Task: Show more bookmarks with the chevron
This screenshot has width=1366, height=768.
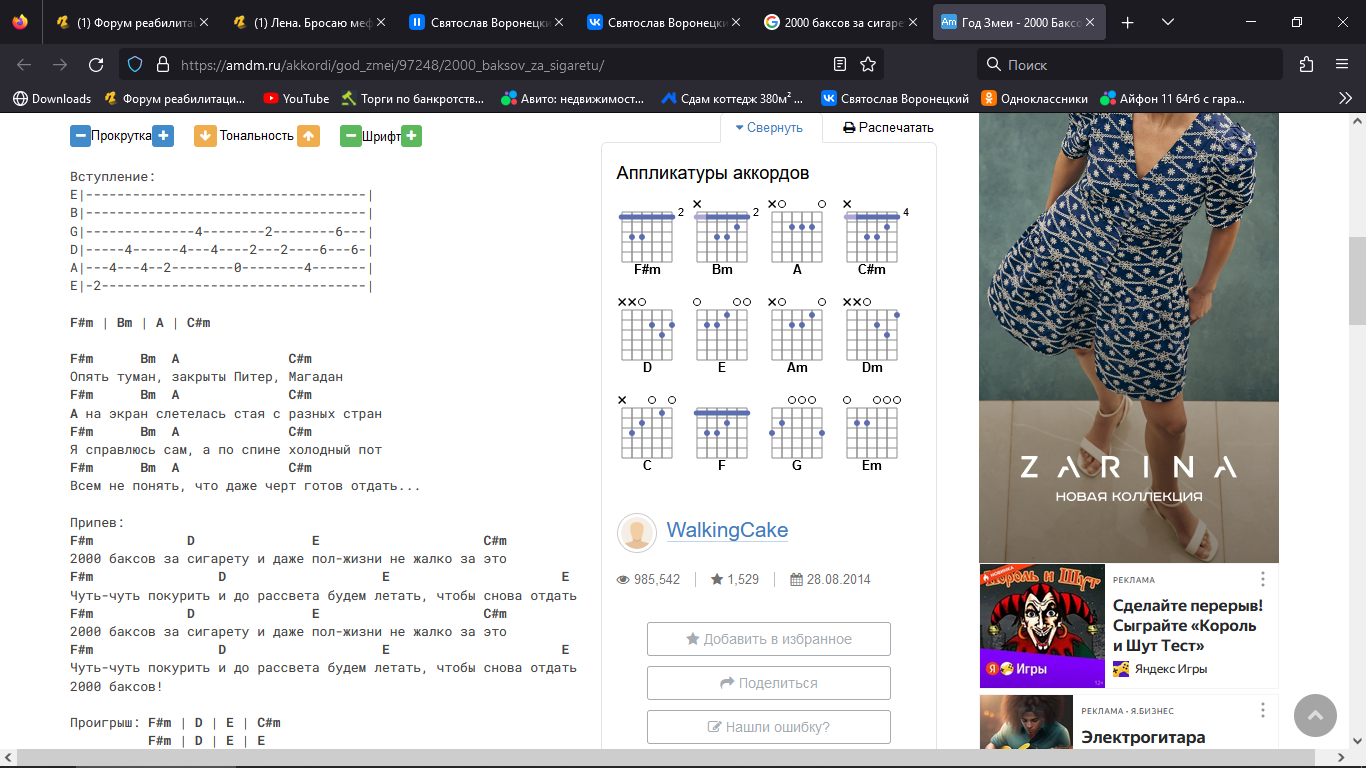Action: click(1345, 98)
